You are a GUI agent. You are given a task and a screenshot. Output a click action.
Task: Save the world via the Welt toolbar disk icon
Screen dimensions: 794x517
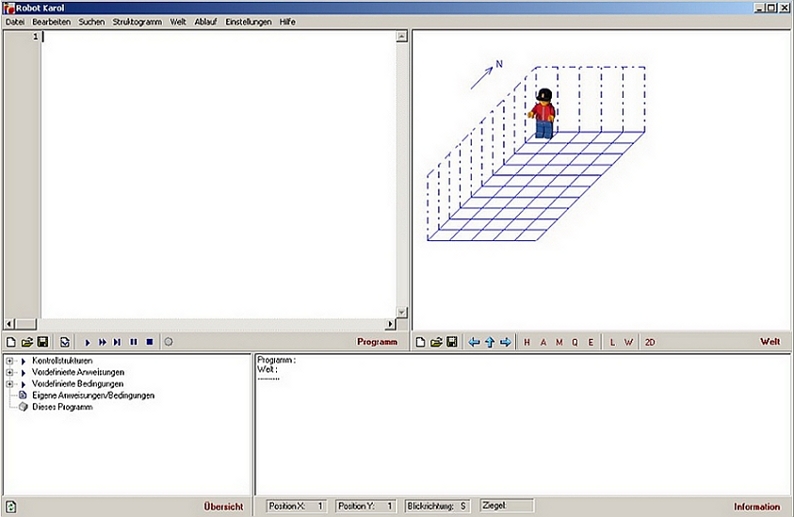point(452,342)
